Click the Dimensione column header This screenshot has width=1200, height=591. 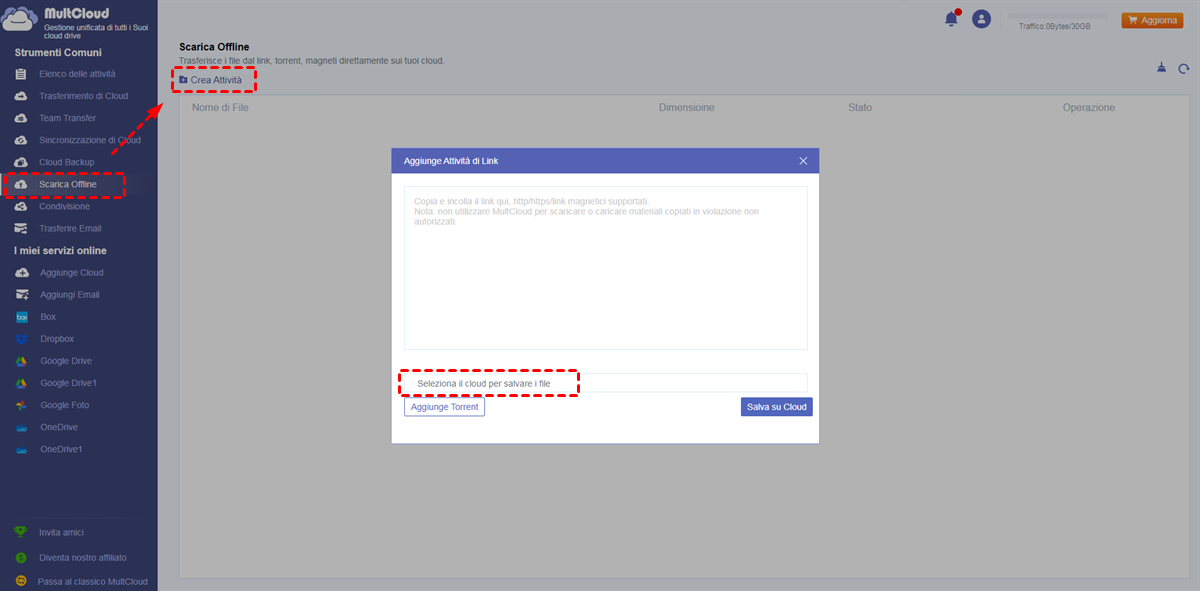click(x=687, y=107)
